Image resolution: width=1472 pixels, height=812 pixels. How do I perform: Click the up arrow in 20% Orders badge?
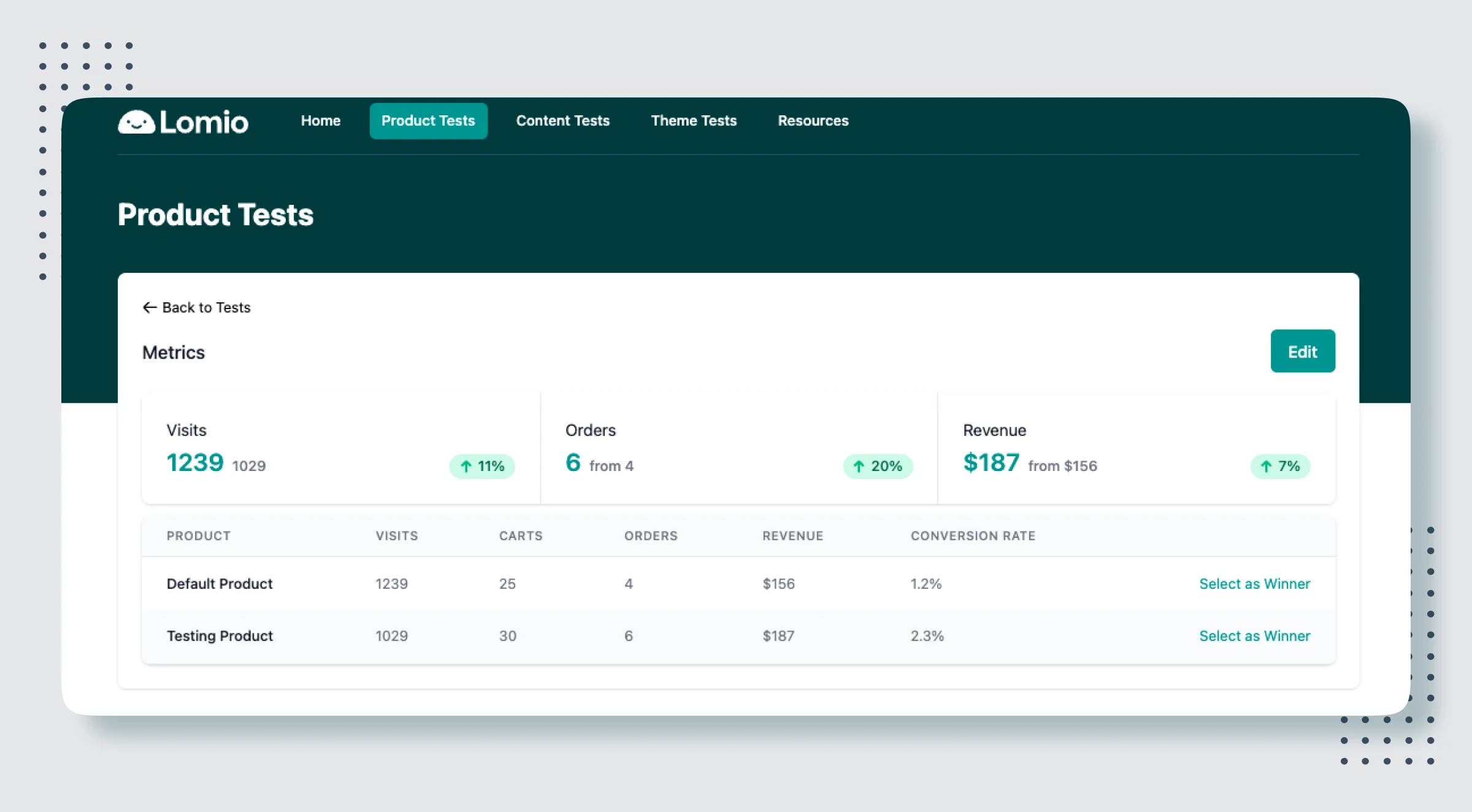point(859,467)
